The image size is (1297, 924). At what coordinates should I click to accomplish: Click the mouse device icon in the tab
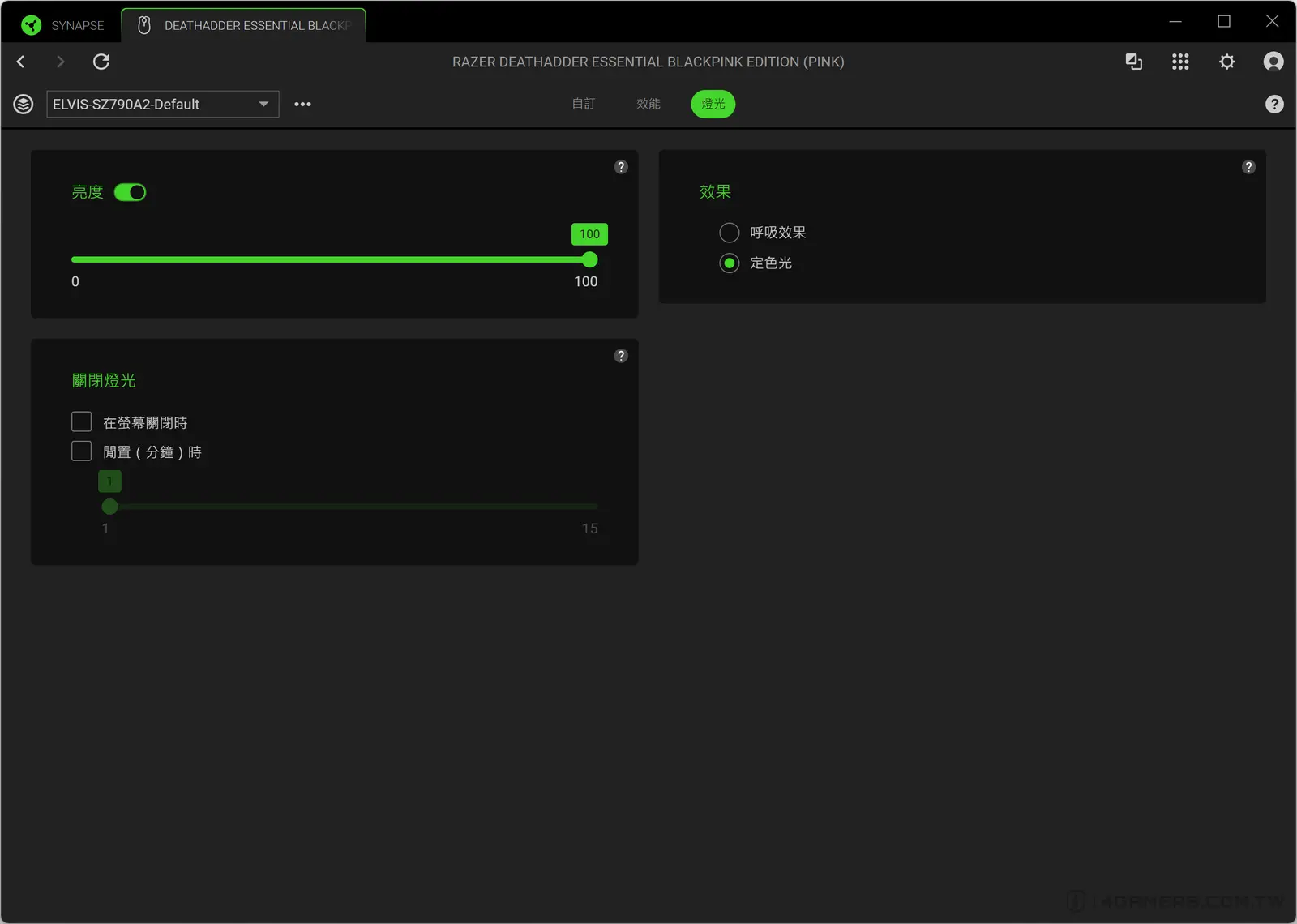click(144, 25)
